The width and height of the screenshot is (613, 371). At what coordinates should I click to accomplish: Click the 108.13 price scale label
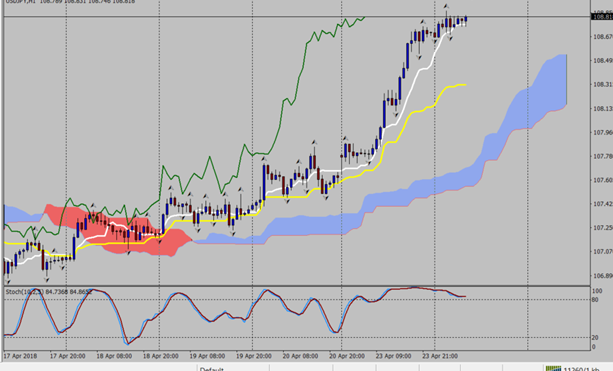point(603,109)
